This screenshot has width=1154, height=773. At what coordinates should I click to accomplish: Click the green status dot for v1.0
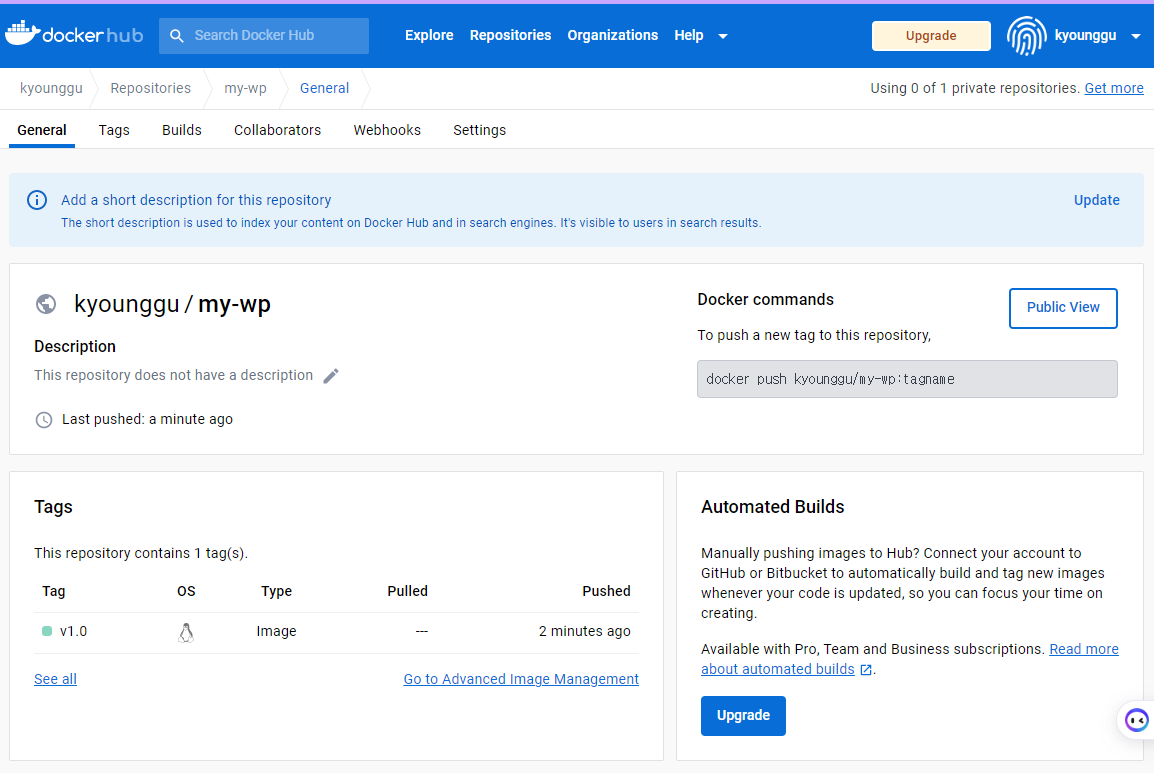tap(47, 631)
